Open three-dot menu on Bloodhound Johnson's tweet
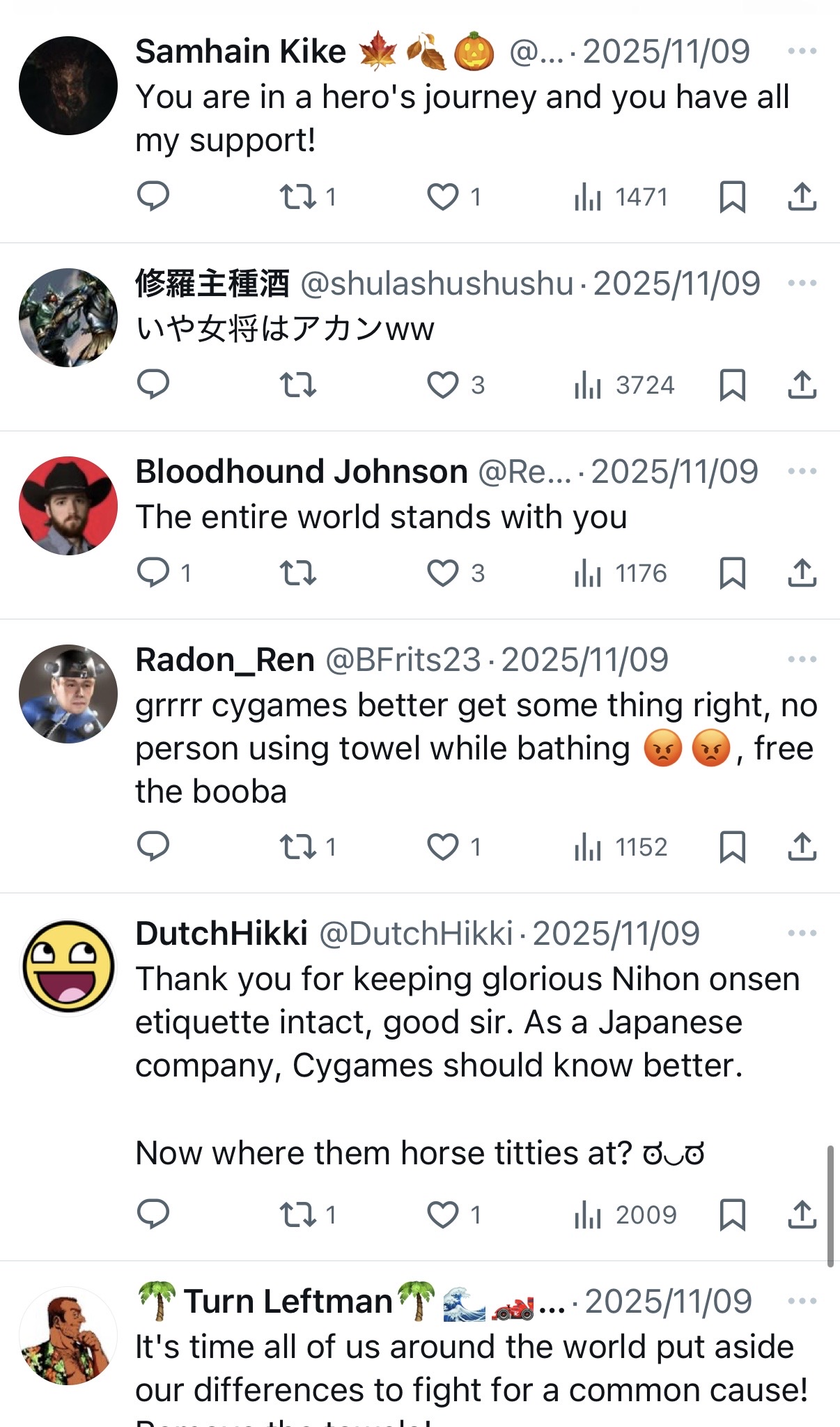840x1427 pixels. pyautogui.click(x=802, y=472)
